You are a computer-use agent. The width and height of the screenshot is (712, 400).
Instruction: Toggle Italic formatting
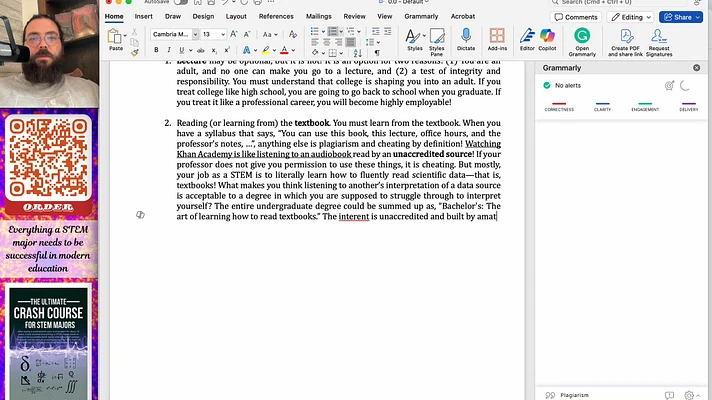pos(169,50)
